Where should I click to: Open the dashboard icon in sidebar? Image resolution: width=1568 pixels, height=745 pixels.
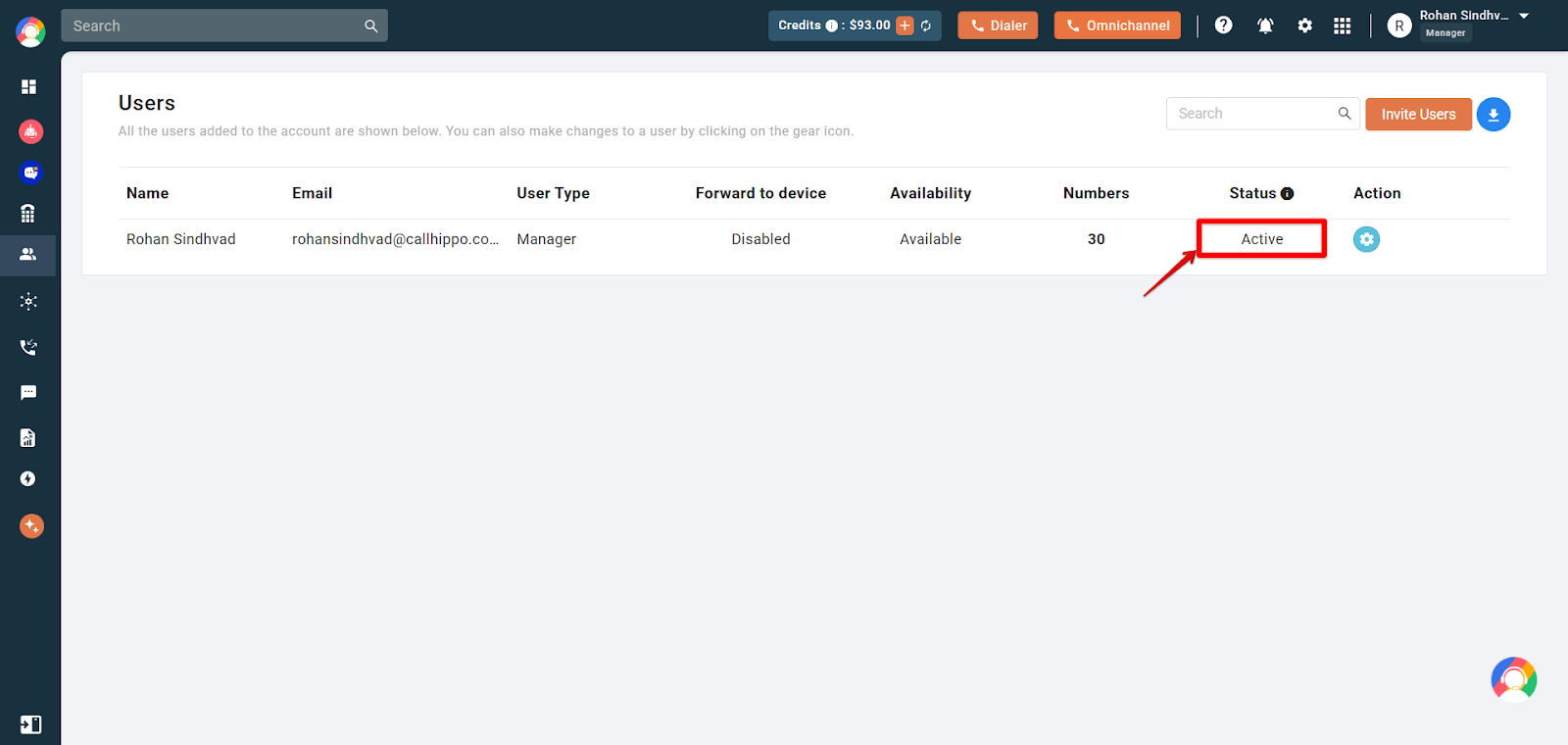(28, 87)
